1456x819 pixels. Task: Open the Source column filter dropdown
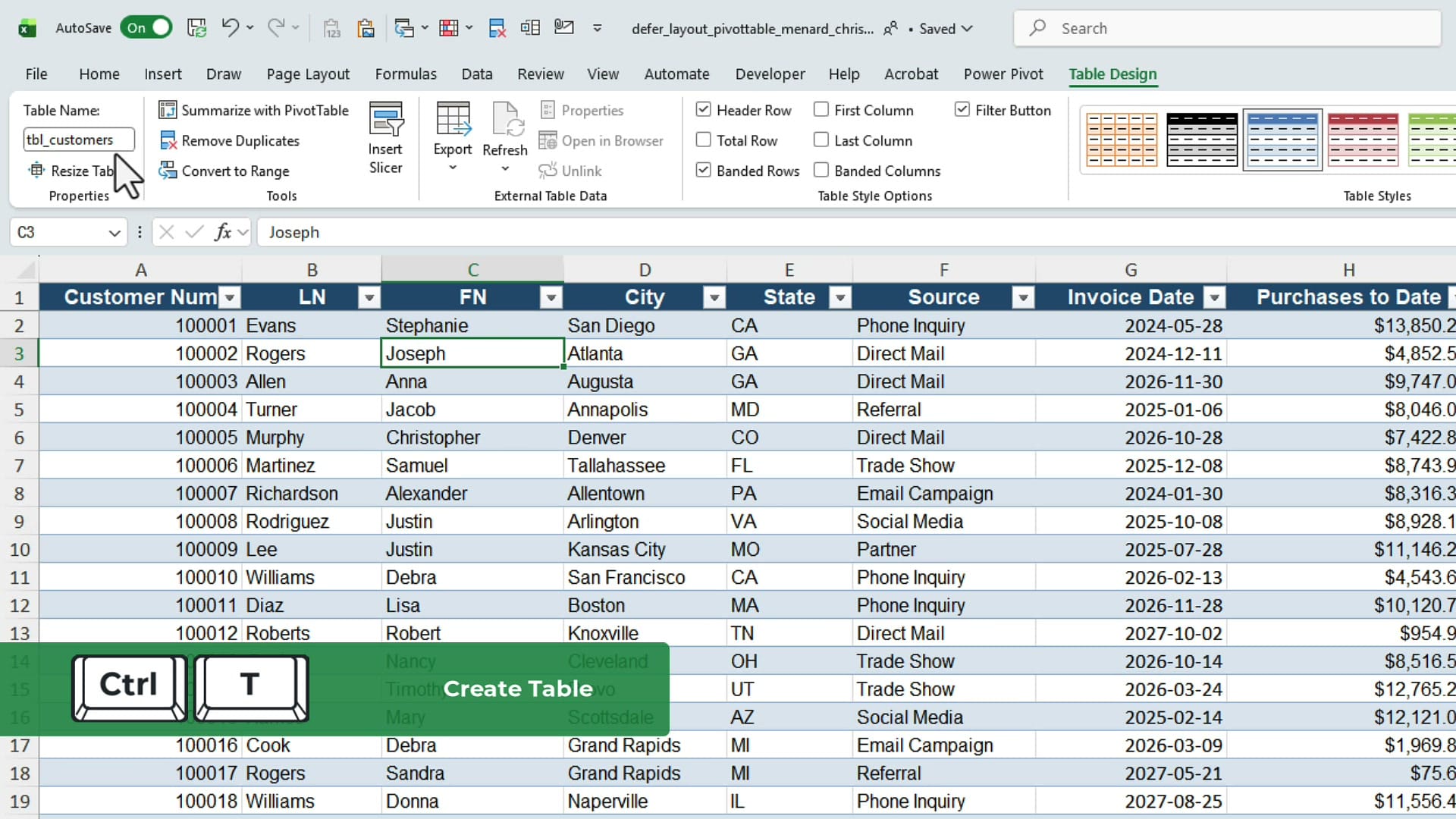[x=1023, y=297]
